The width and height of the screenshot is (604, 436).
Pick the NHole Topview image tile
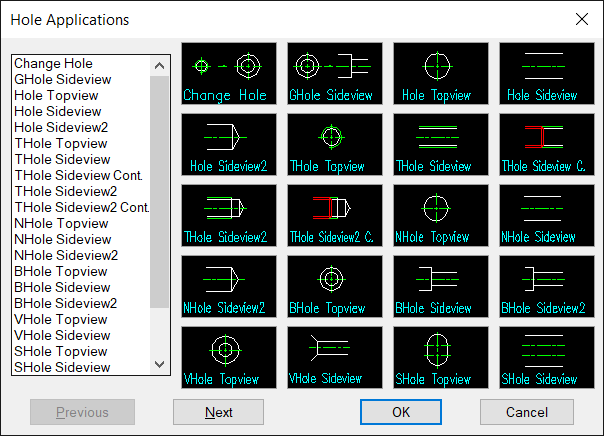click(x=441, y=215)
